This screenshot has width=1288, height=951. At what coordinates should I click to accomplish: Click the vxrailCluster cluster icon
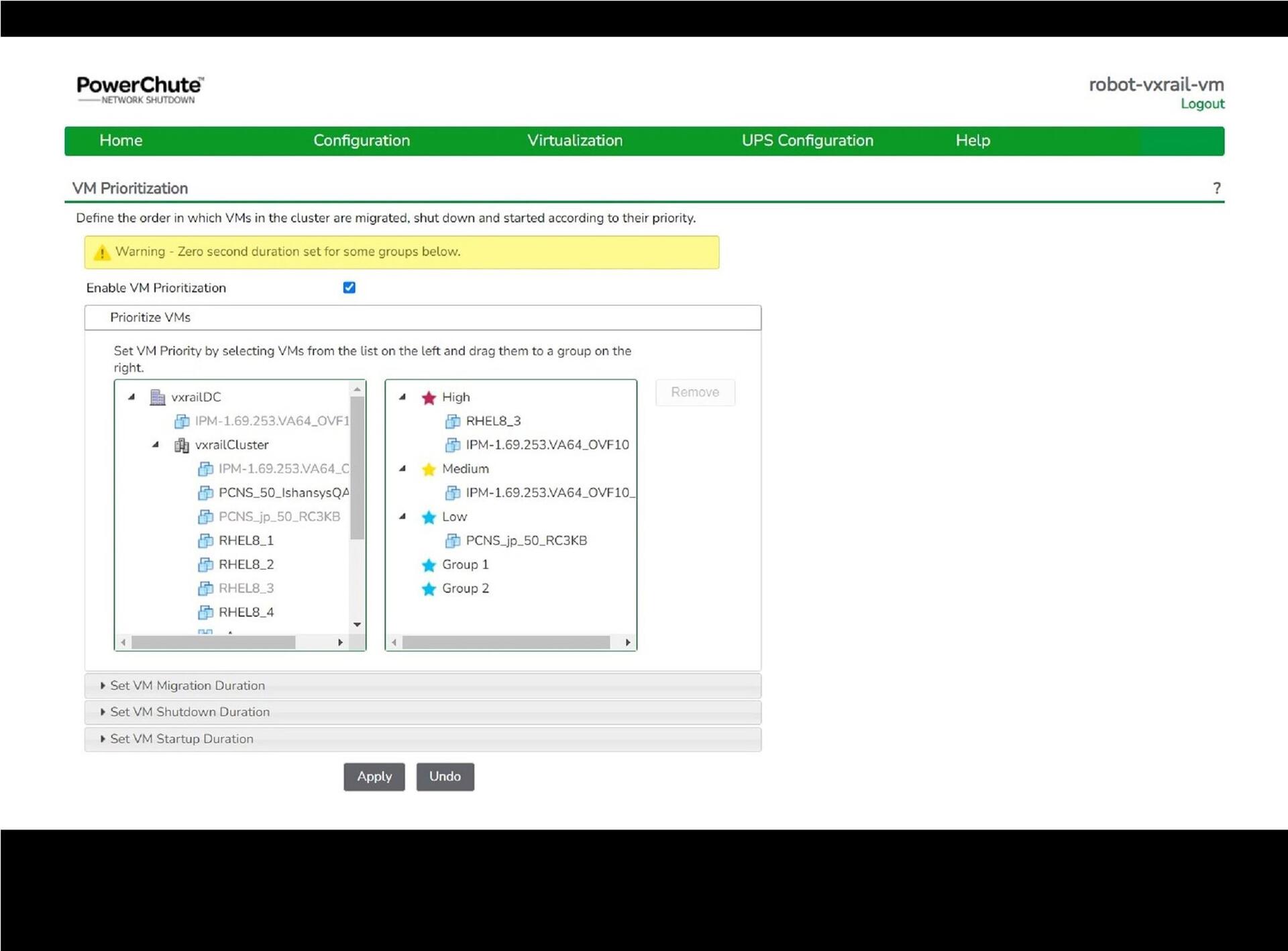click(181, 446)
